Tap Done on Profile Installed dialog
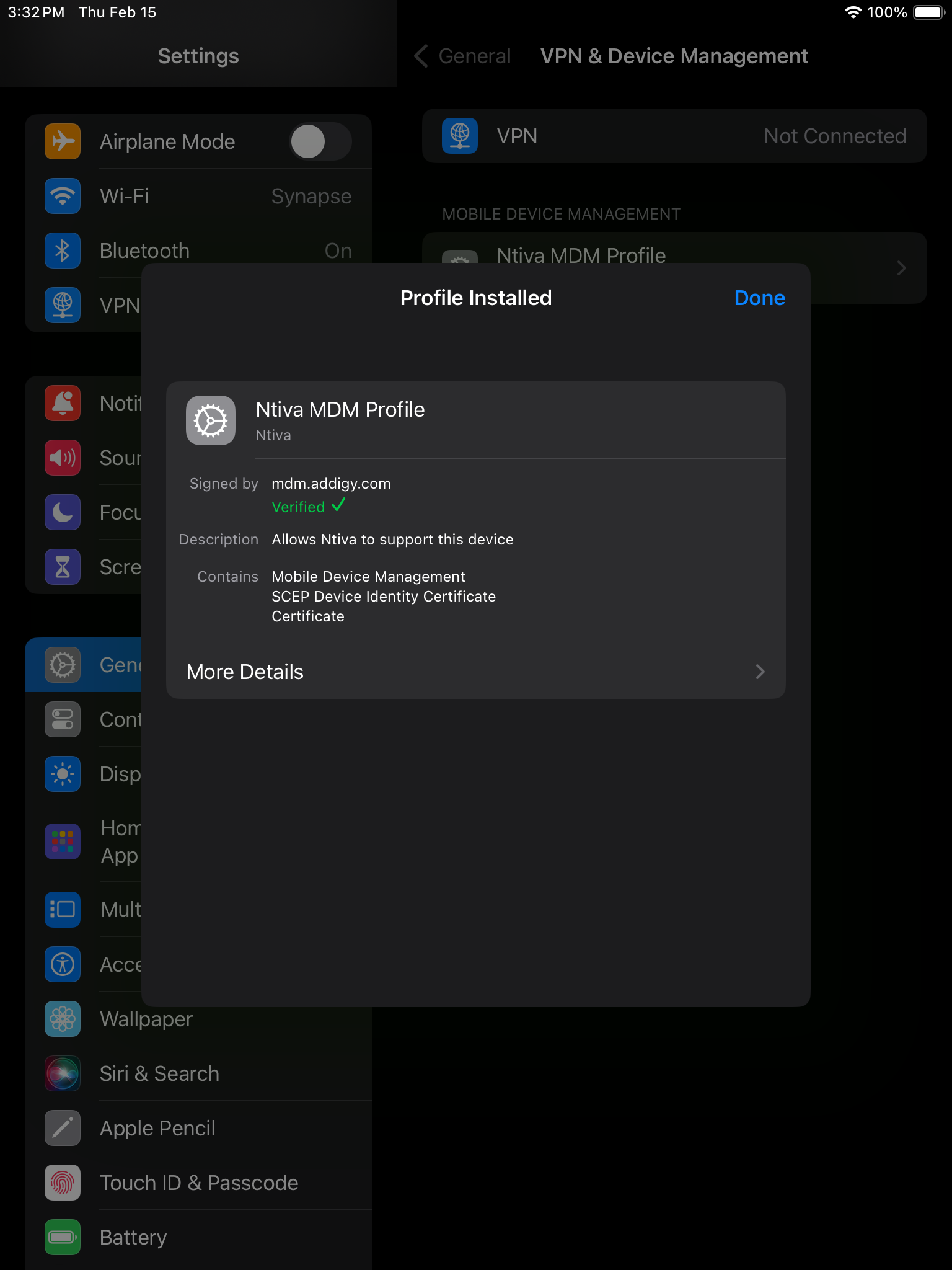The width and height of the screenshot is (952, 1270). 759,298
